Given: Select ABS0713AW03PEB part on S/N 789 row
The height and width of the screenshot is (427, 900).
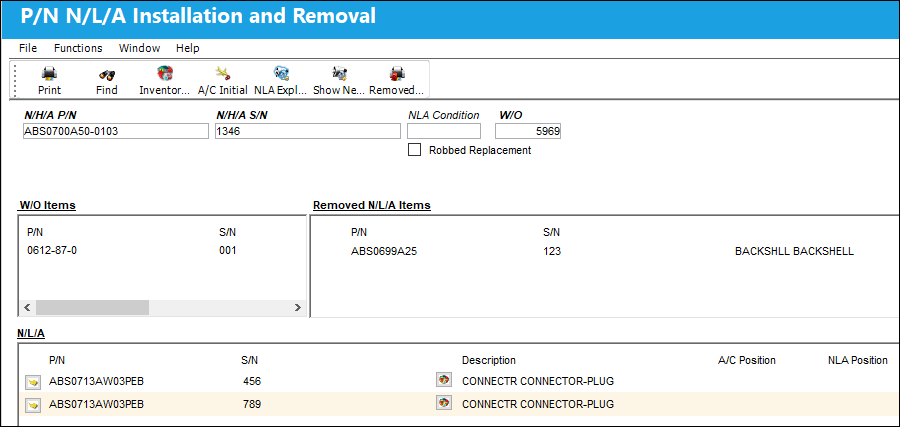Looking at the screenshot, I should 96,405.
